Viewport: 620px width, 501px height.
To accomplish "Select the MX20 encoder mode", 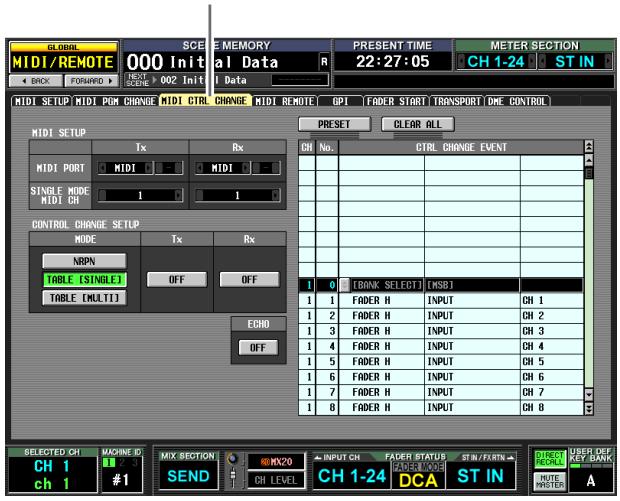I will (x=276, y=461).
